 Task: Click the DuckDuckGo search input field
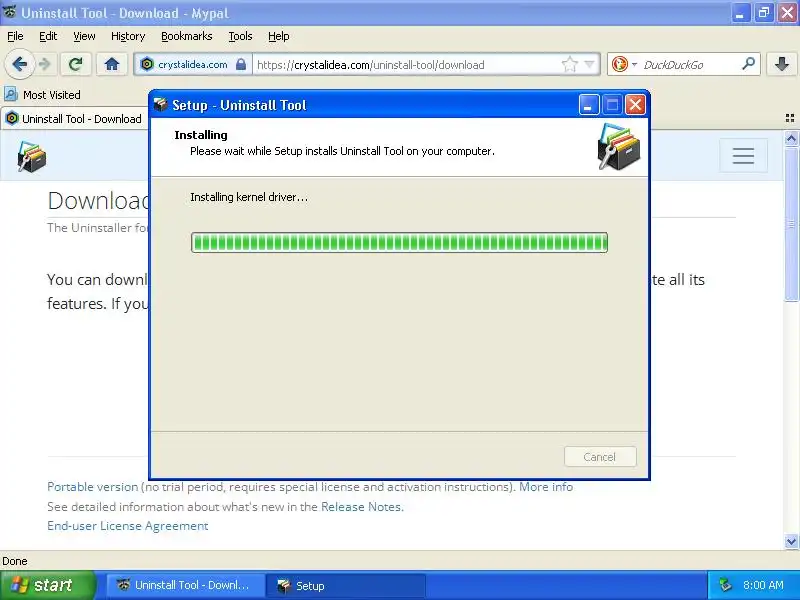(x=688, y=65)
